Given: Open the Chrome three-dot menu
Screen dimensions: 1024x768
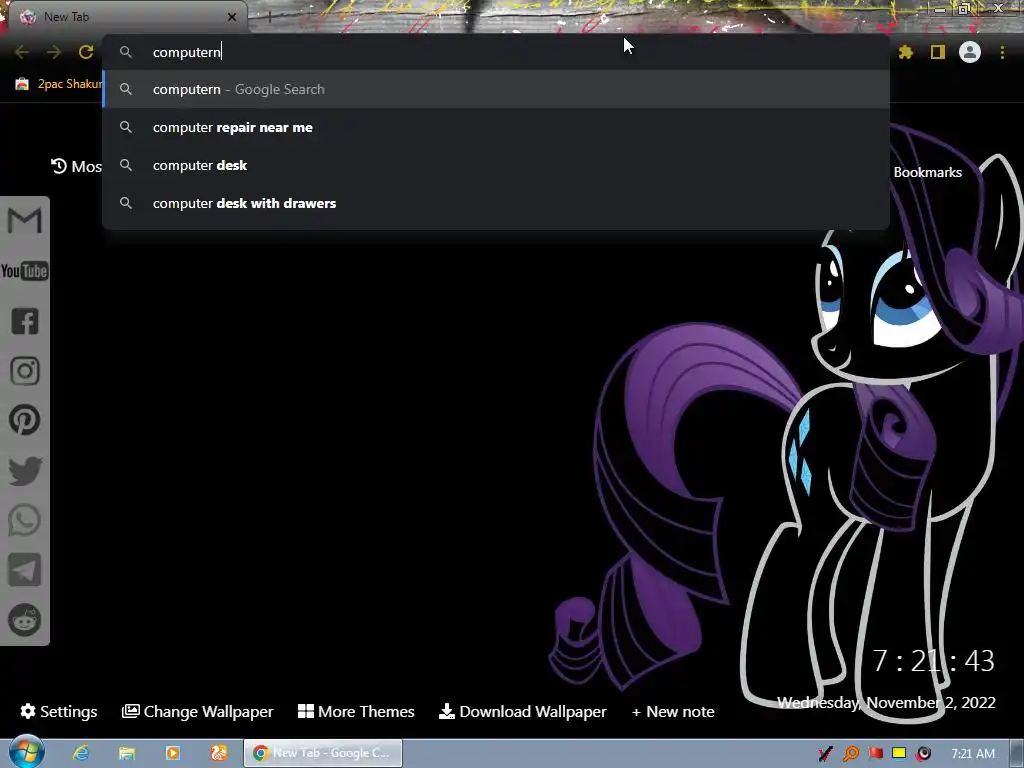Looking at the screenshot, I should (1002, 52).
